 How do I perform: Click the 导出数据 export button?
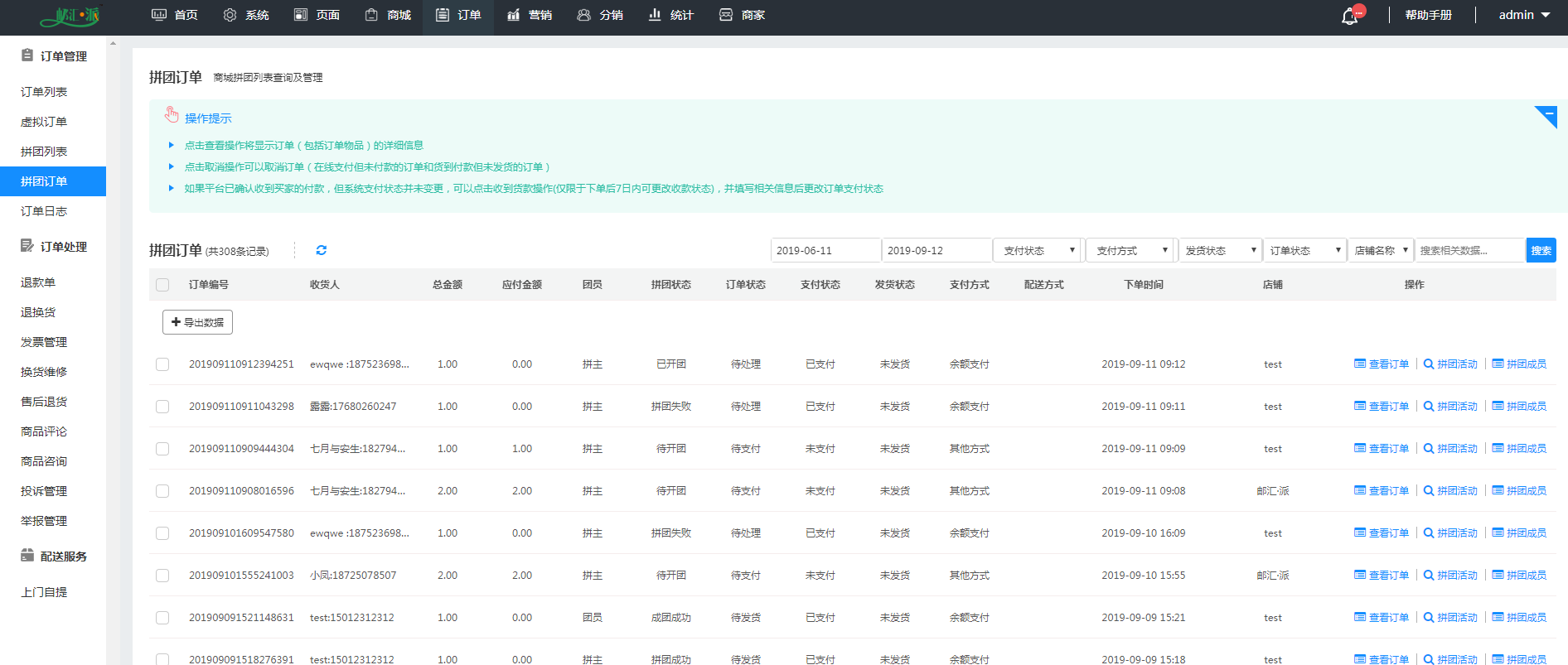197,322
